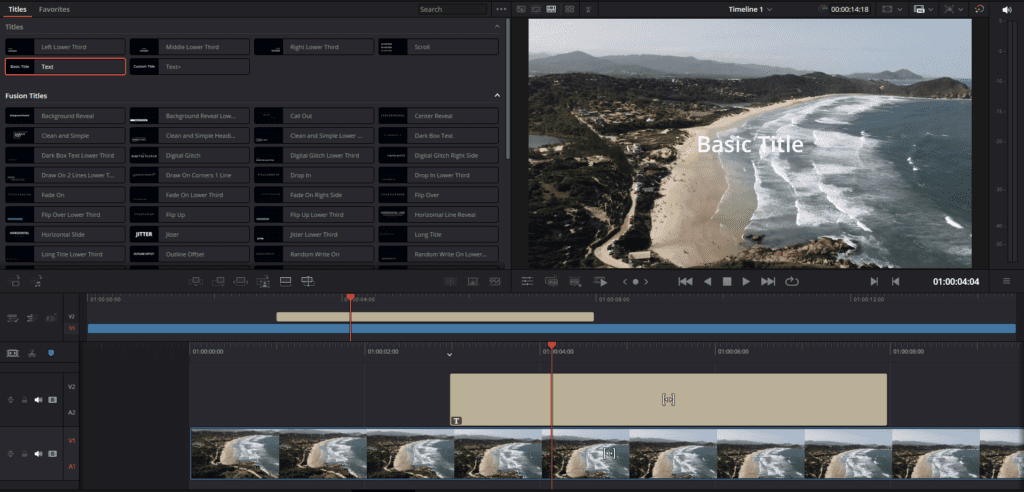This screenshot has width=1024, height=492.
Task: Click the Fast Review playback icon
Action: point(600,282)
